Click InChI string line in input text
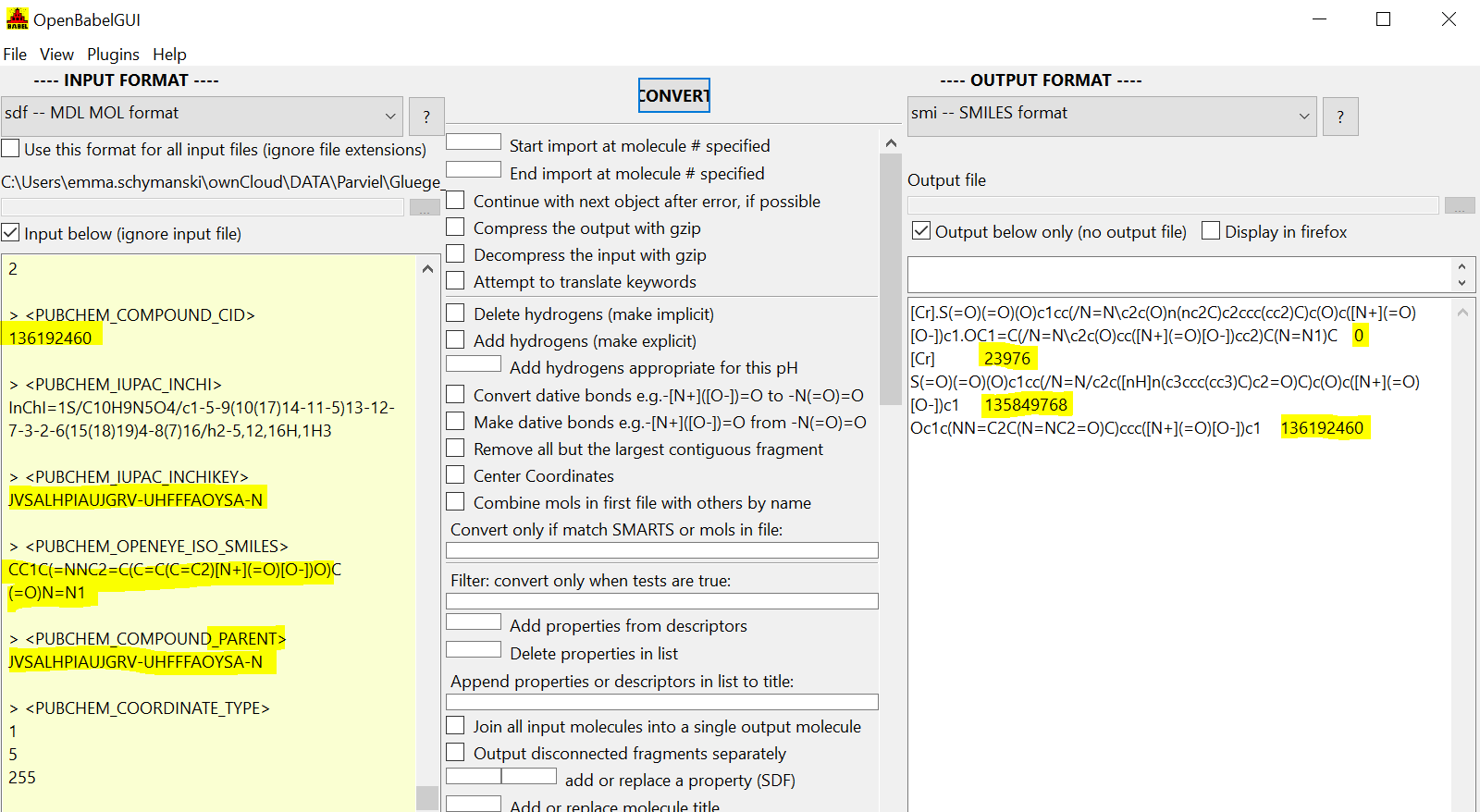 tap(202, 418)
